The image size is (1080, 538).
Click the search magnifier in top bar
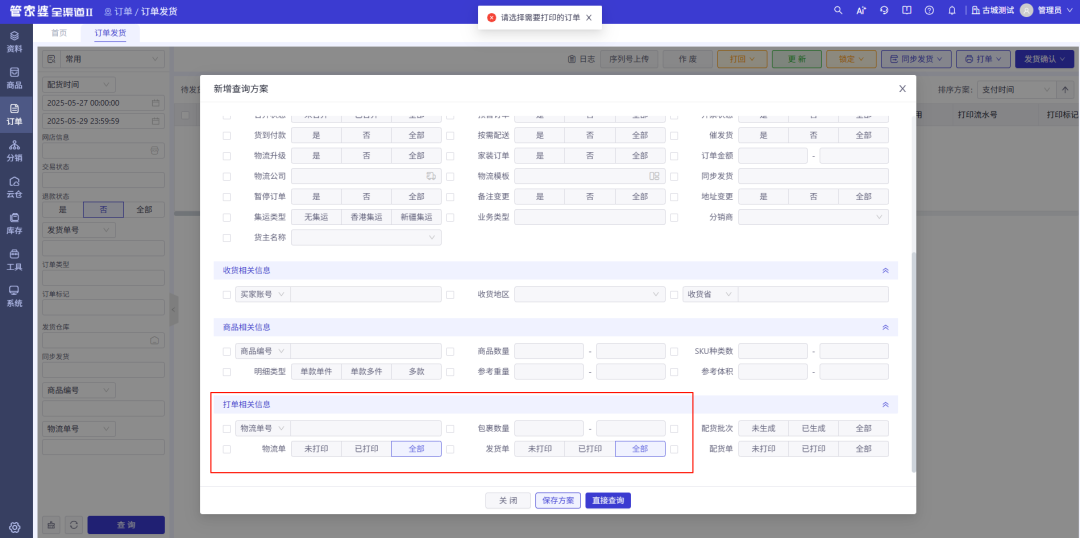click(838, 10)
